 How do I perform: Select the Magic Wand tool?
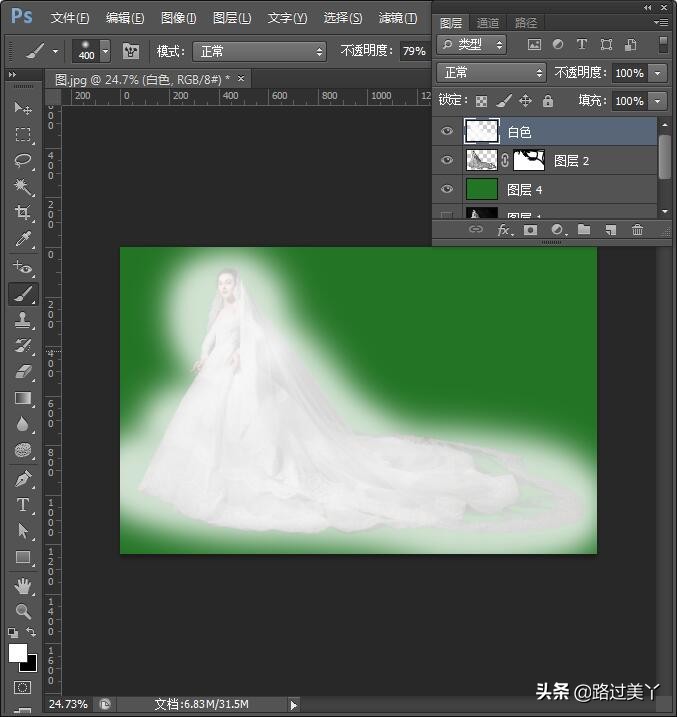22,187
